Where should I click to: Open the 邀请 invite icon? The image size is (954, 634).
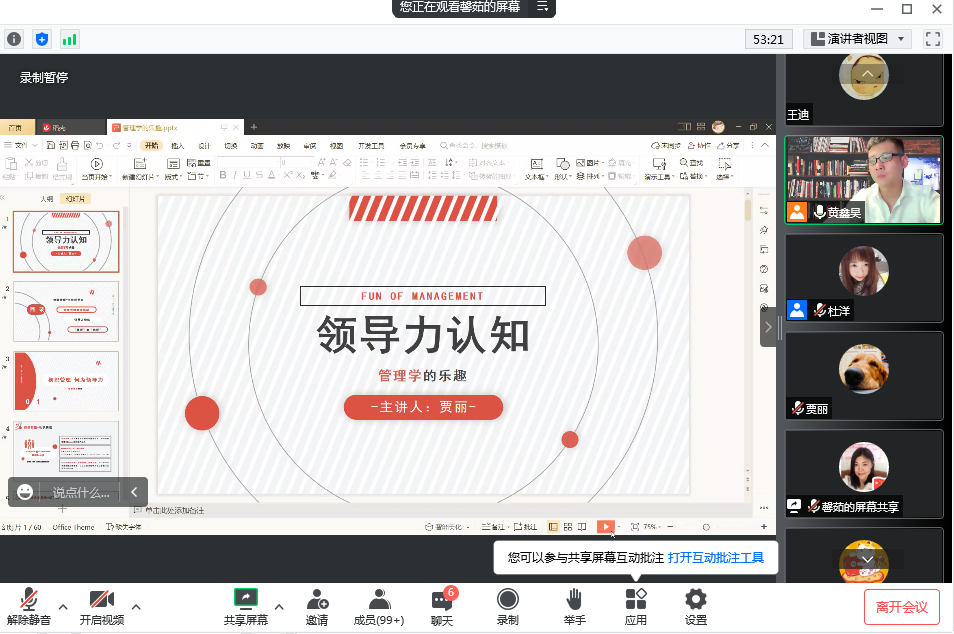click(x=317, y=606)
